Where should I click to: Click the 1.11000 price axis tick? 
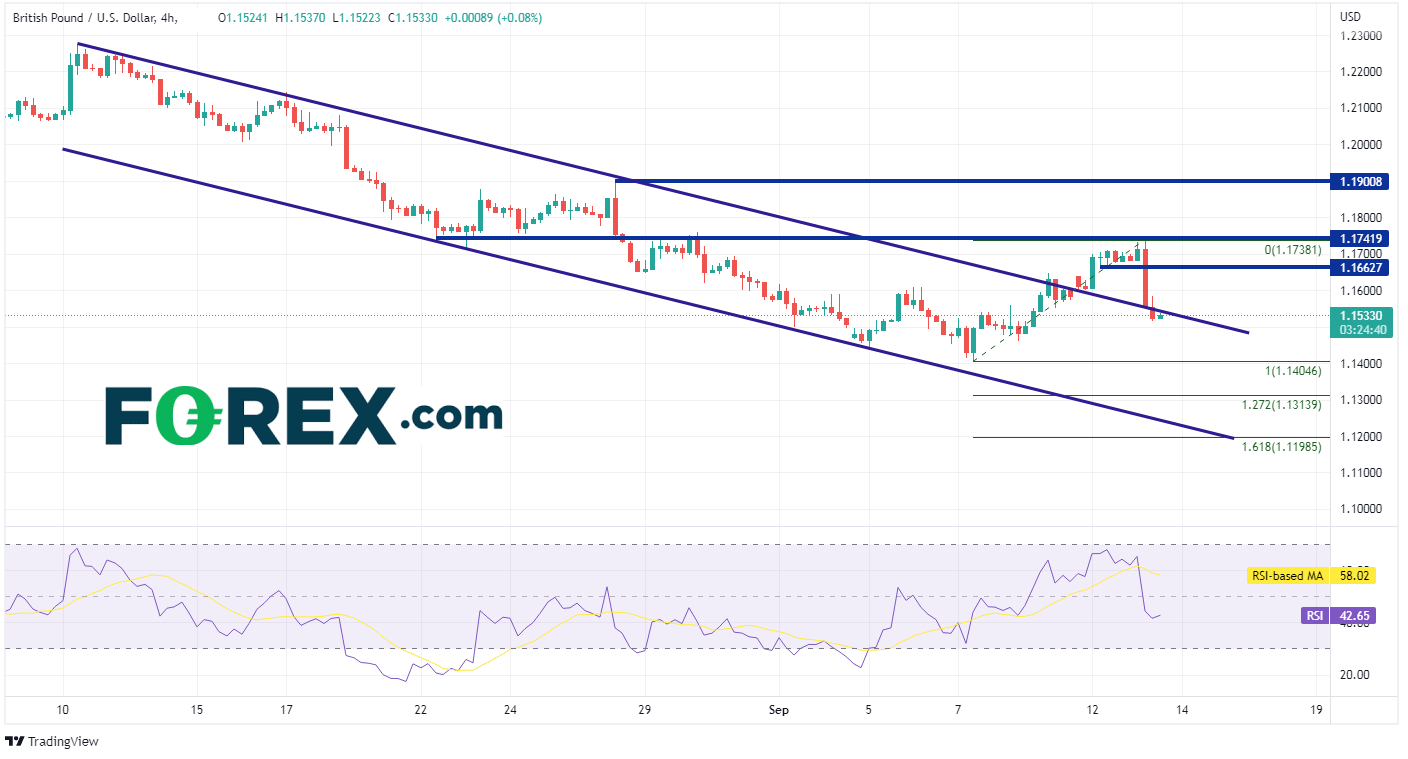(x=1361, y=472)
